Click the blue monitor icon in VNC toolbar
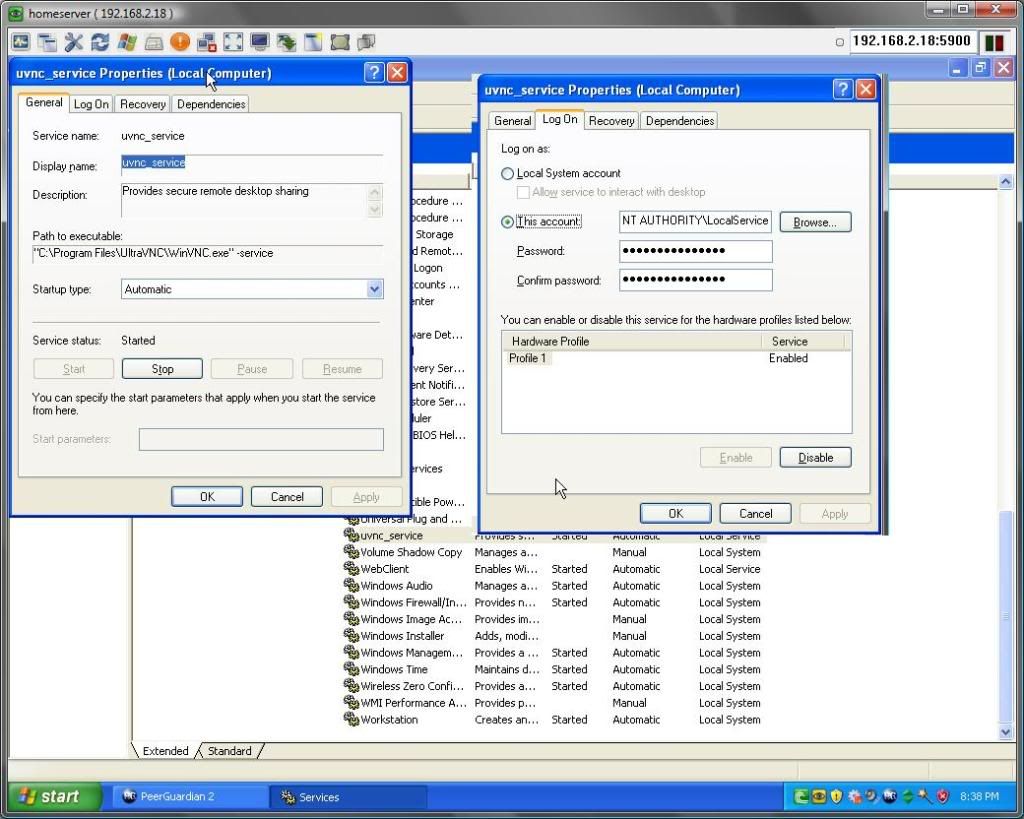1024x819 pixels. click(x=260, y=42)
